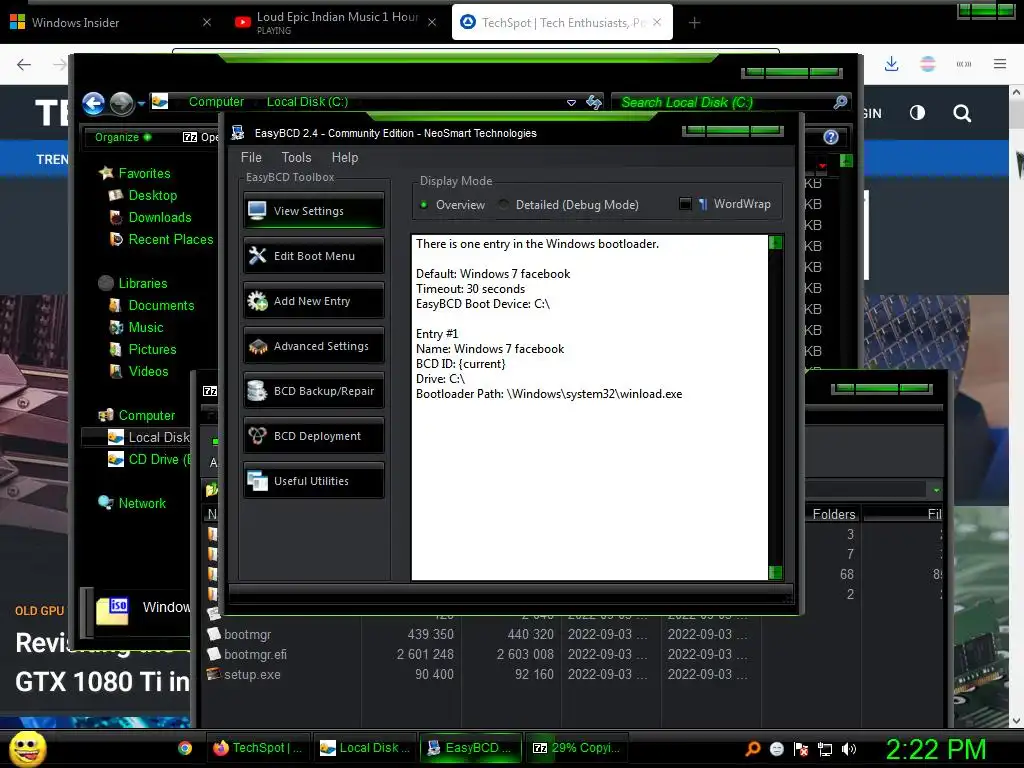Enable the WordWrap checkbox

[685, 204]
